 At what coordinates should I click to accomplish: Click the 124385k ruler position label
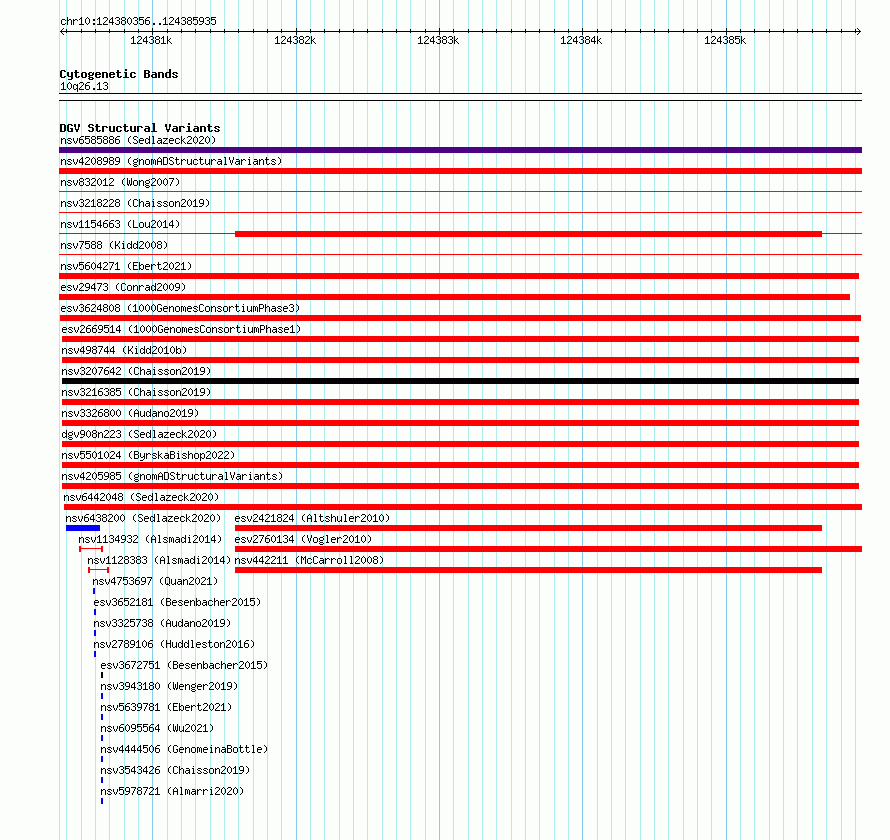[x=725, y=40]
